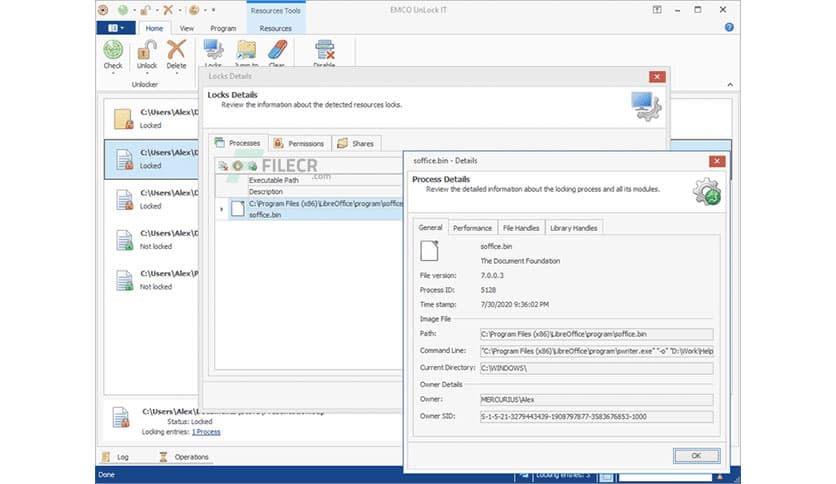This screenshot has width=836, height=484.
Task: Close the soffice.bin Details dialog
Action: pyautogui.click(x=717, y=161)
